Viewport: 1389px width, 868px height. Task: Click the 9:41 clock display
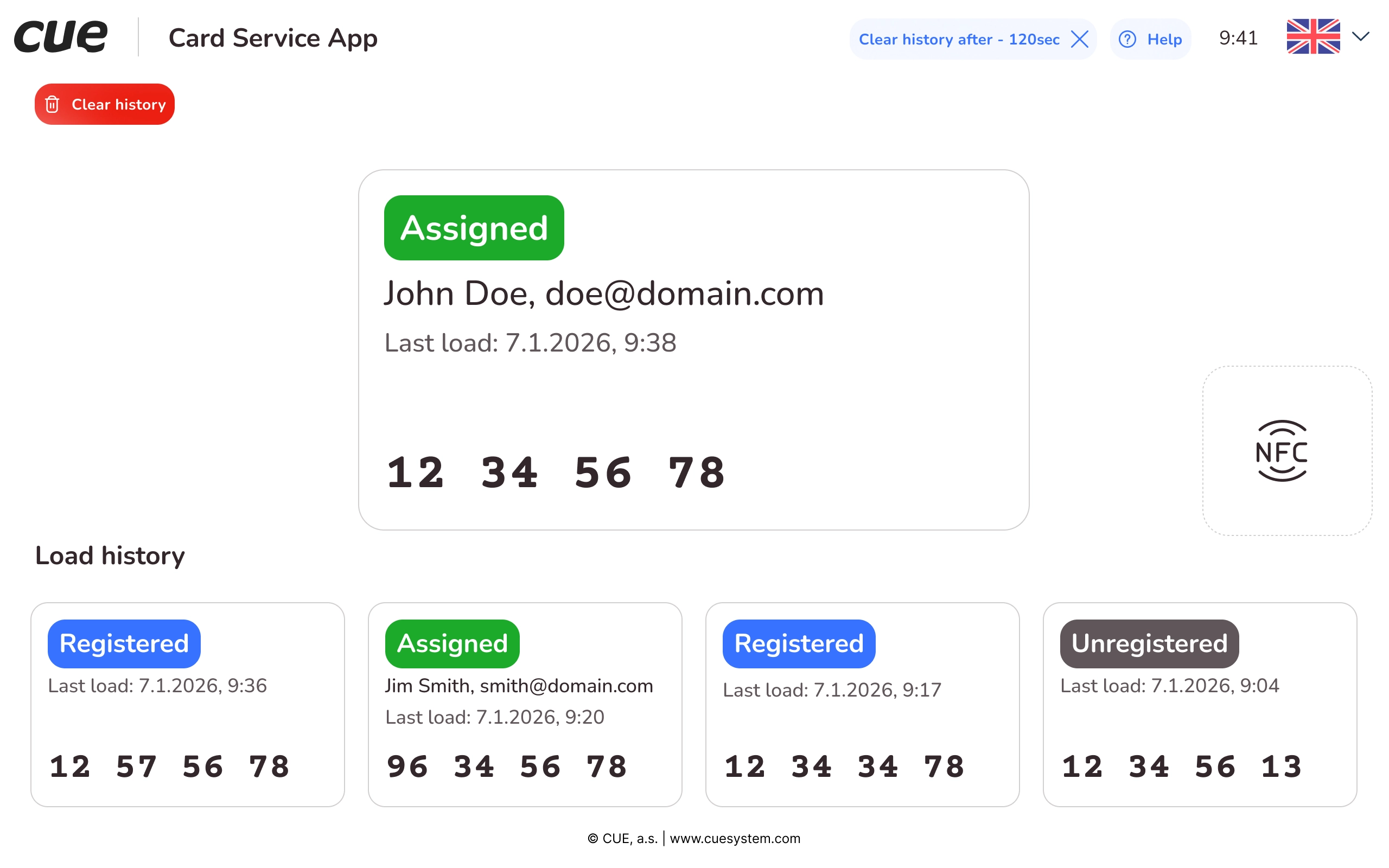[1238, 38]
